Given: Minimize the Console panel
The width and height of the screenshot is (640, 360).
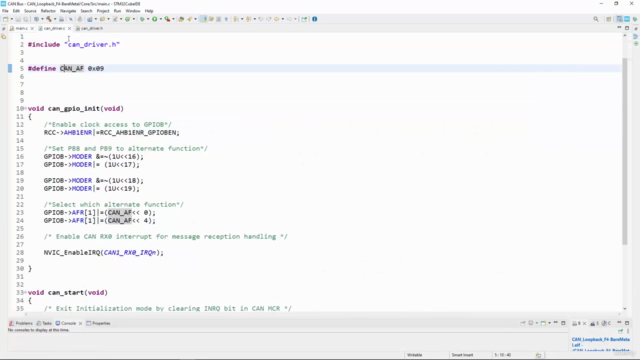Looking at the screenshot, I should (556, 323).
